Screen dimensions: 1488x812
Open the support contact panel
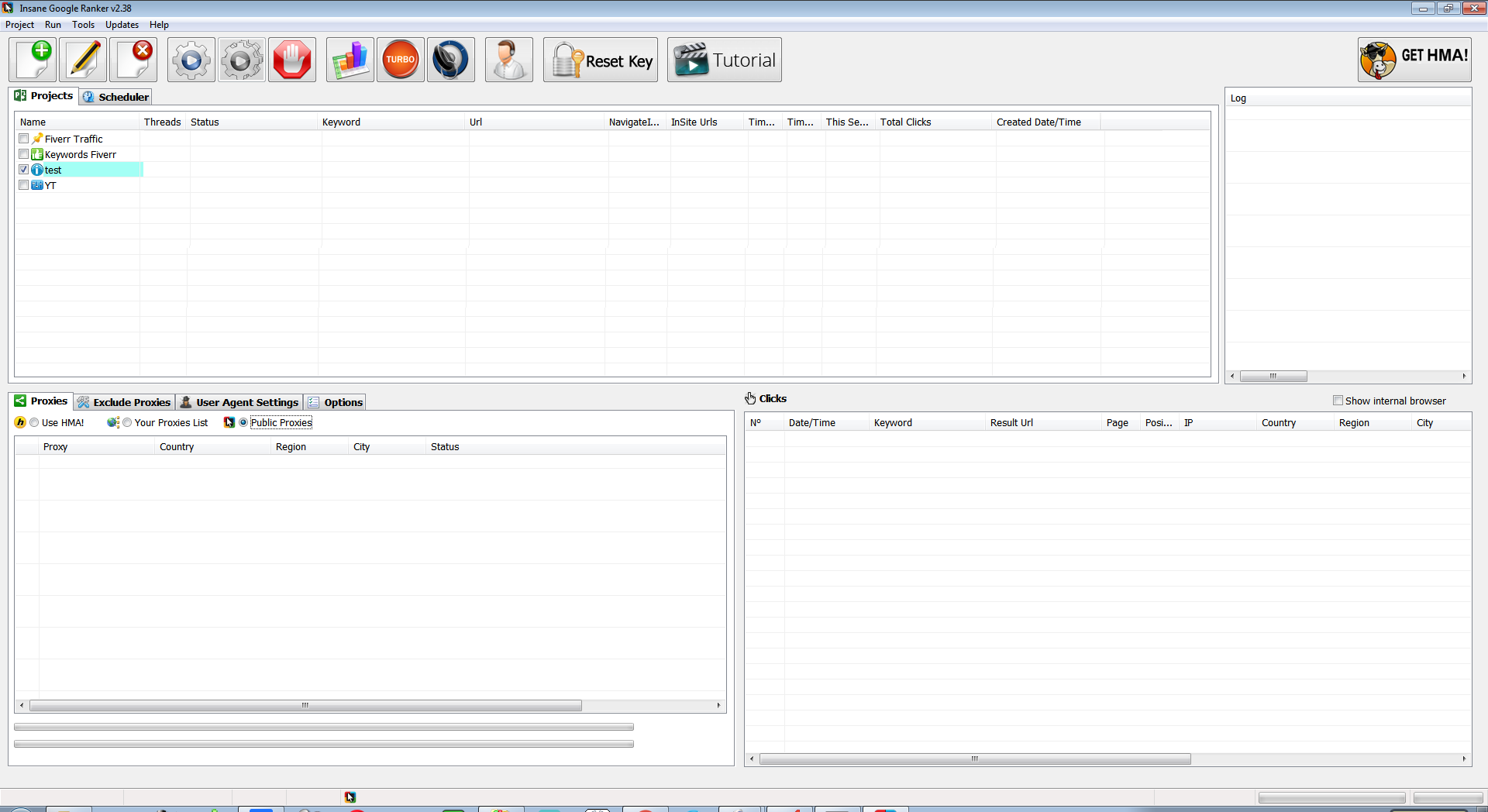[x=508, y=60]
